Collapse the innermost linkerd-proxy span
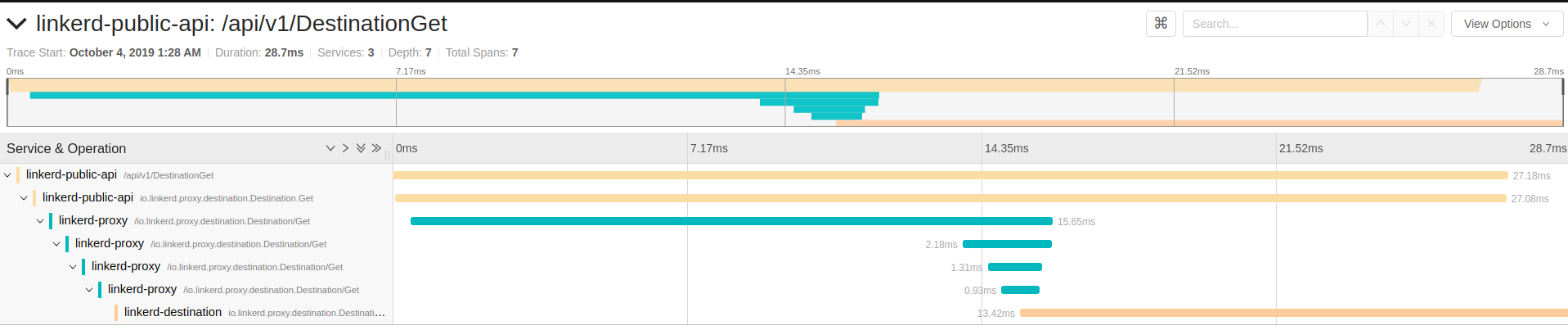 (89, 290)
